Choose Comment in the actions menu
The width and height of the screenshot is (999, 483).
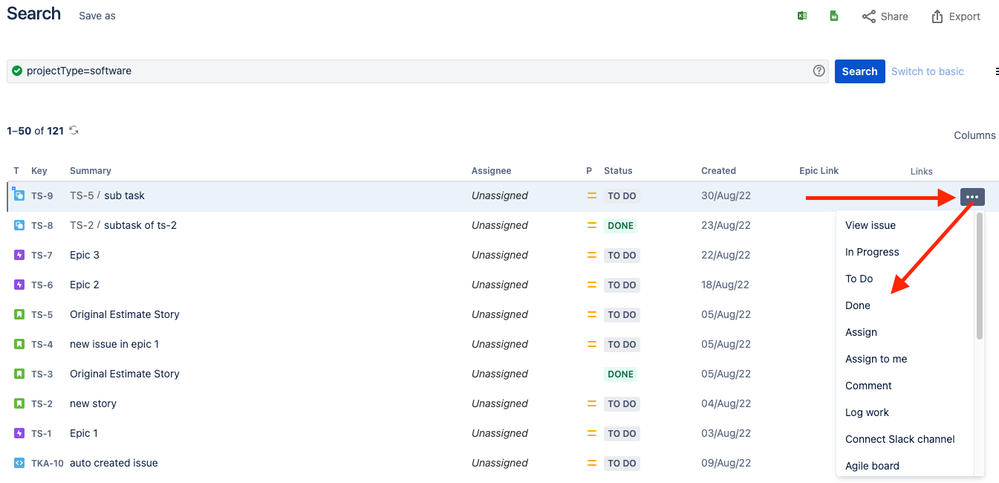click(868, 386)
